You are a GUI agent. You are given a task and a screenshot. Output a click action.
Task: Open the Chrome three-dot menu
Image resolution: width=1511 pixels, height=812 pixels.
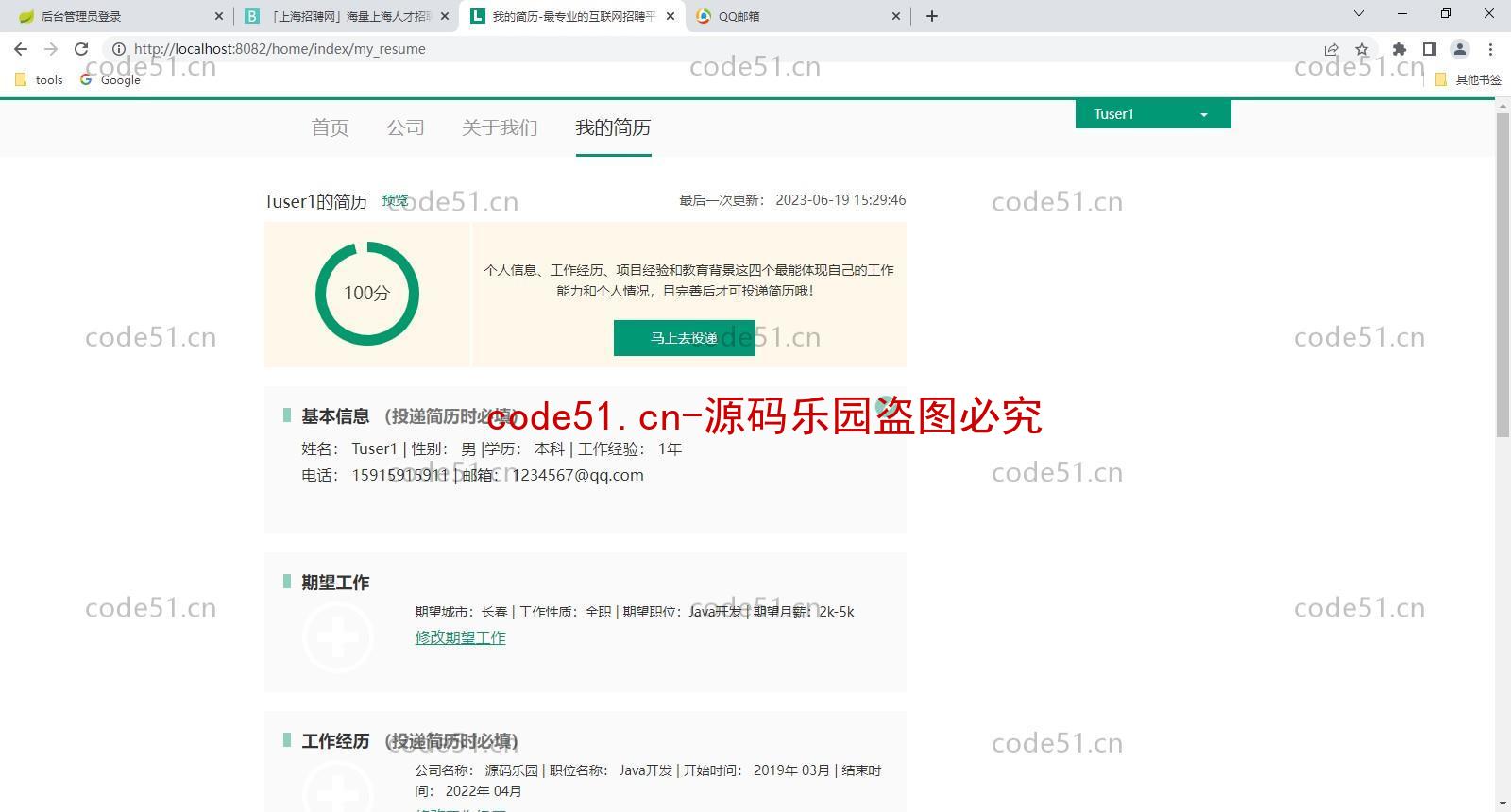pyautogui.click(x=1490, y=49)
